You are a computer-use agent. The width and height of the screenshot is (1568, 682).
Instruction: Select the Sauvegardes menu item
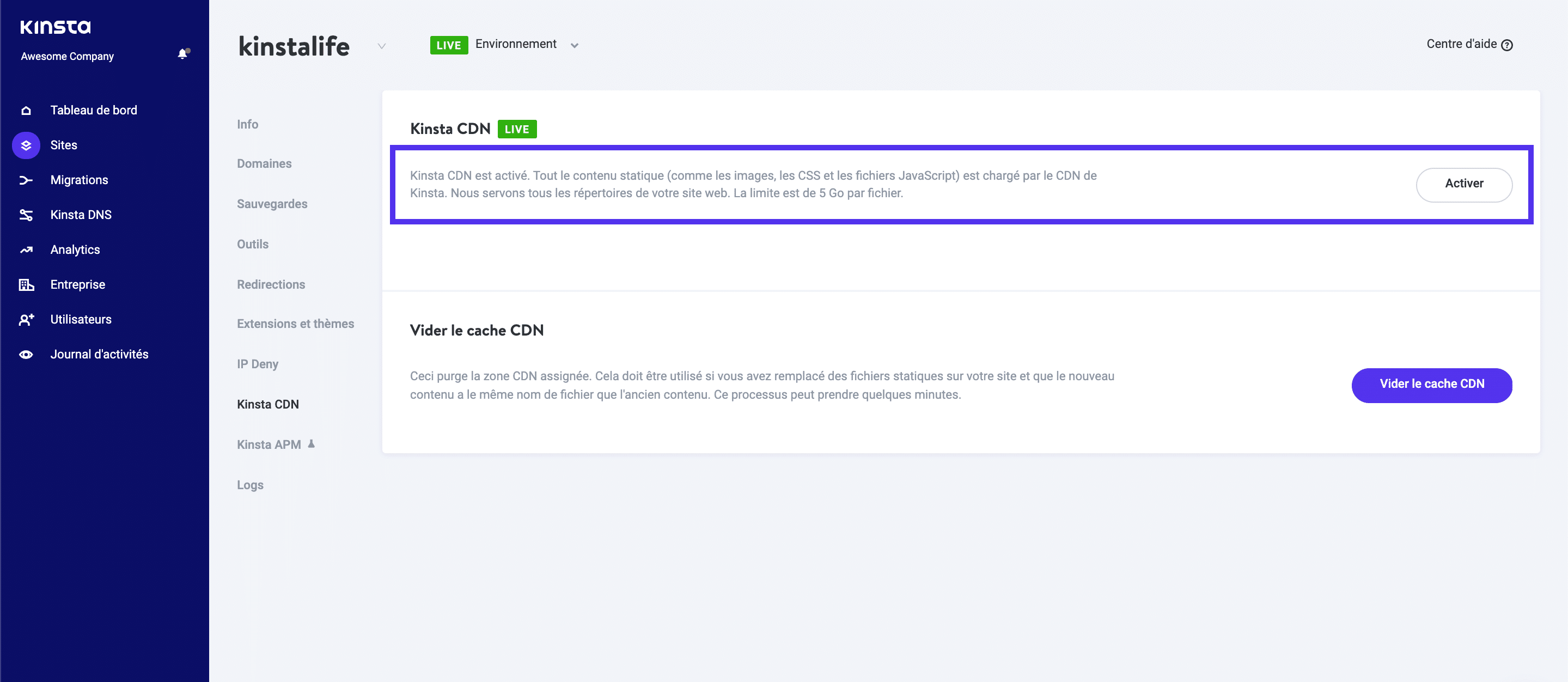click(x=270, y=204)
